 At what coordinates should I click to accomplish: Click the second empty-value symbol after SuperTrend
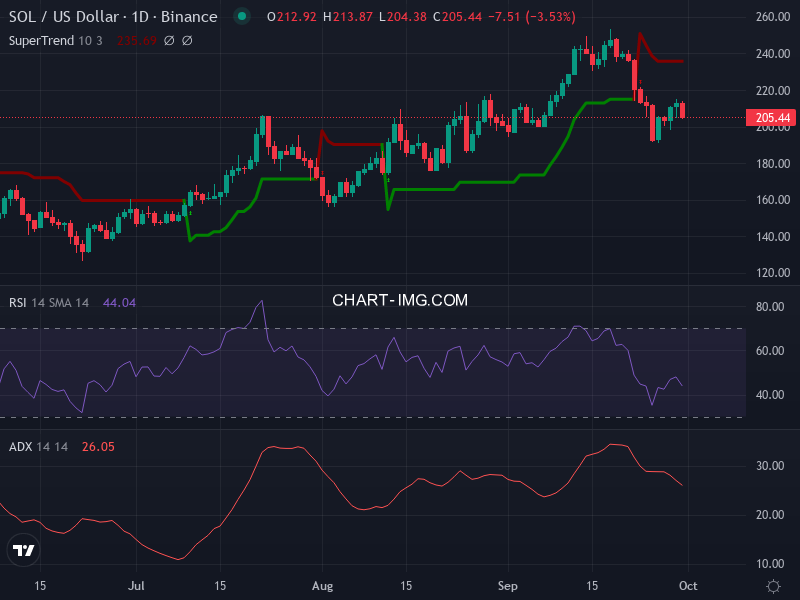pos(187,40)
